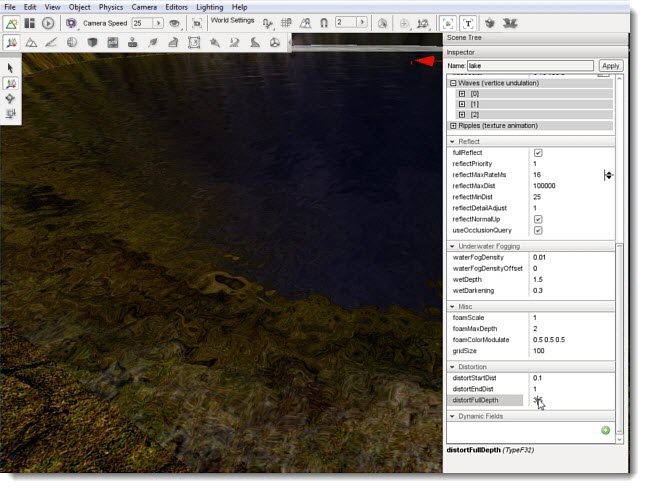Select the Terrain Editor tool
The width and height of the screenshot is (645, 488).
pos(31,42)
